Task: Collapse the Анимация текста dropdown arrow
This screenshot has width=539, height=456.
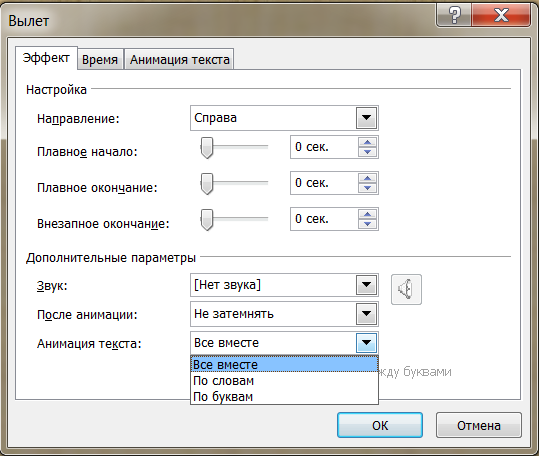Action: 366,343
